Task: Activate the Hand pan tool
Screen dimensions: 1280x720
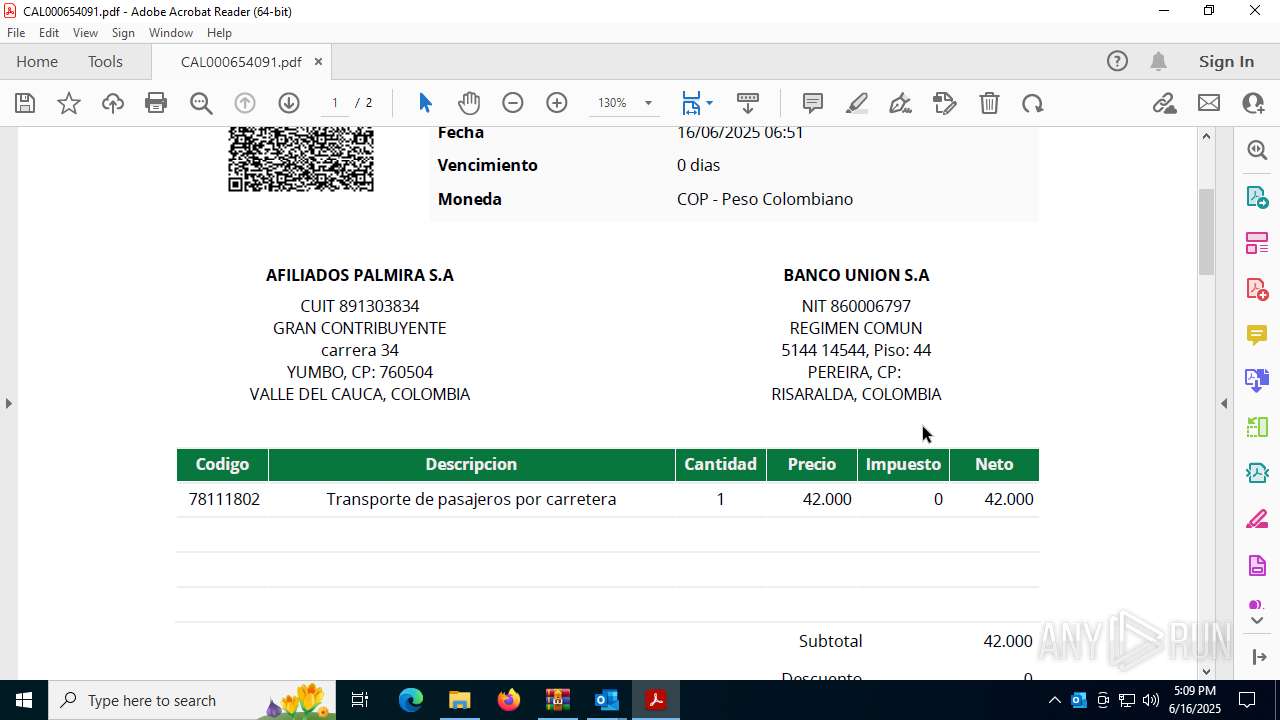Action: [x=469, y=103]
